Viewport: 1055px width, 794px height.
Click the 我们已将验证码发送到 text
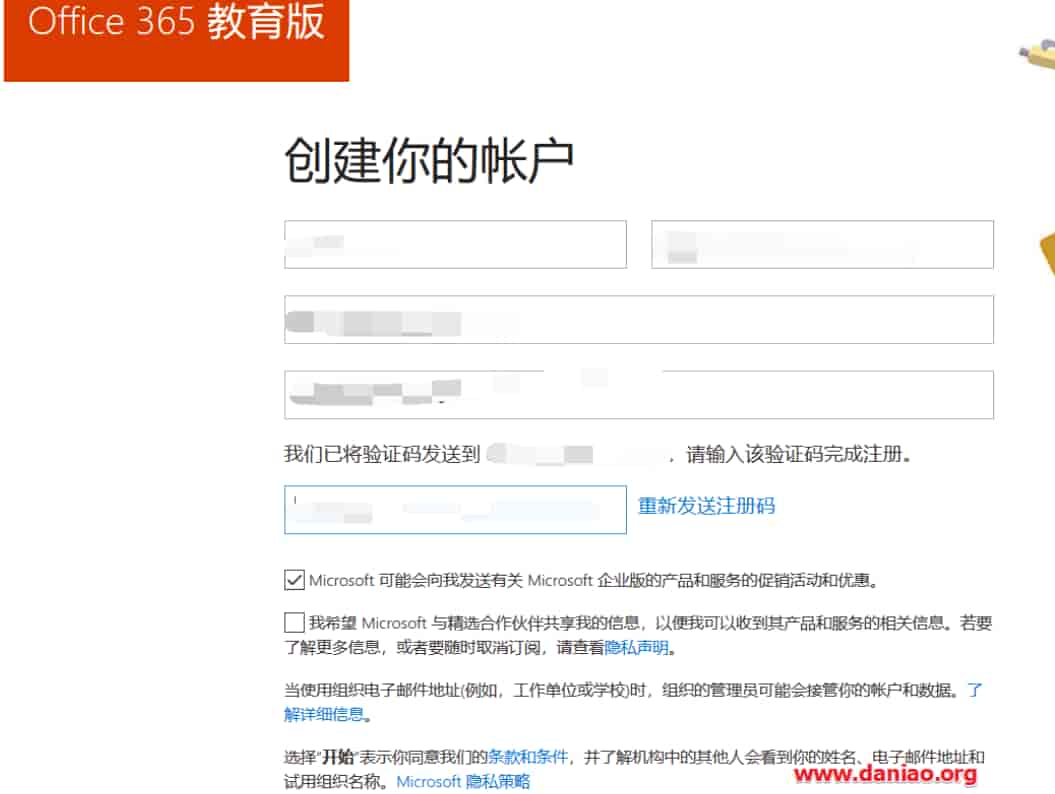pos(382,454)
